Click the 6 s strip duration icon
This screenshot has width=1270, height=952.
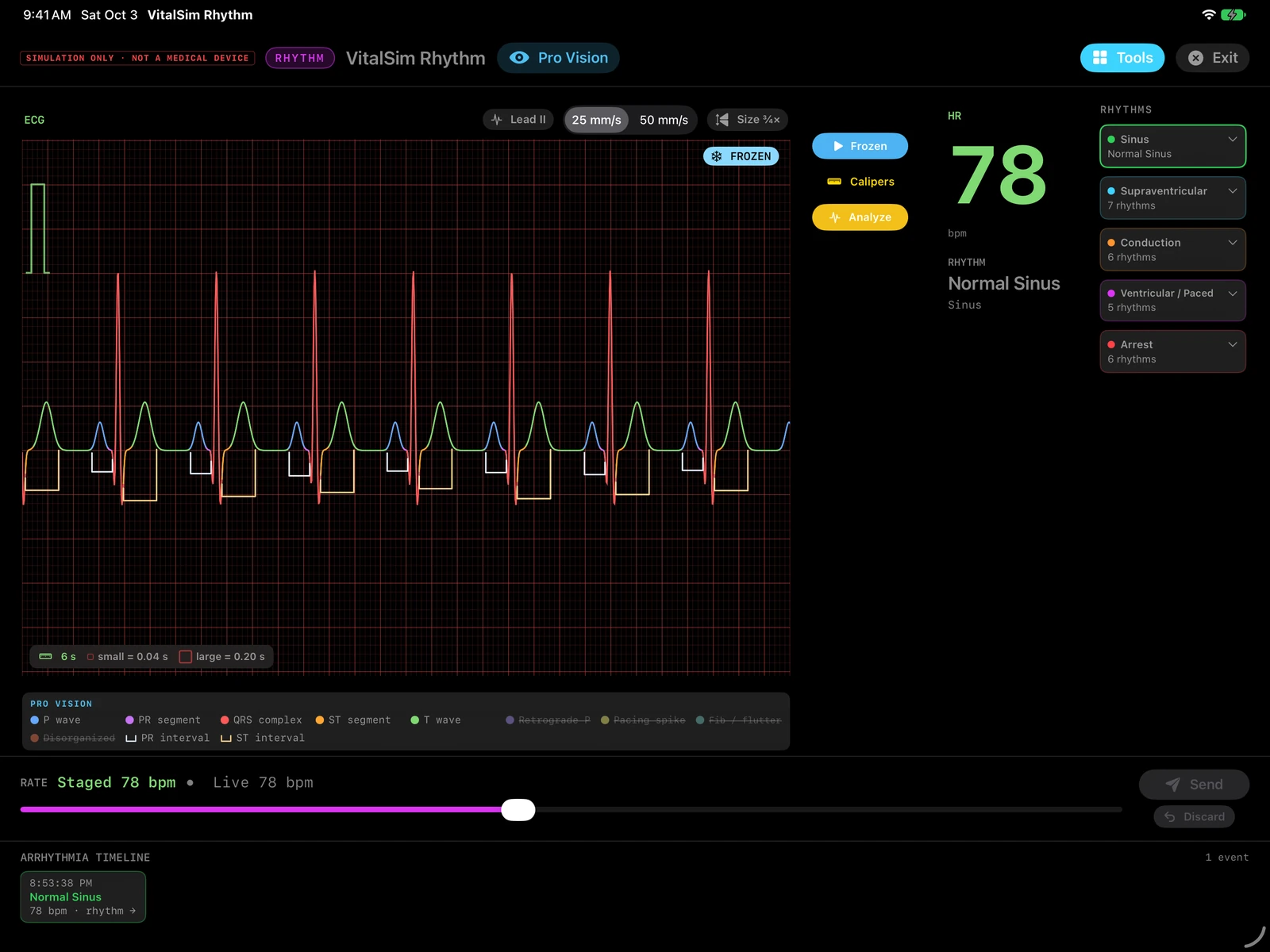click(46, 657)
